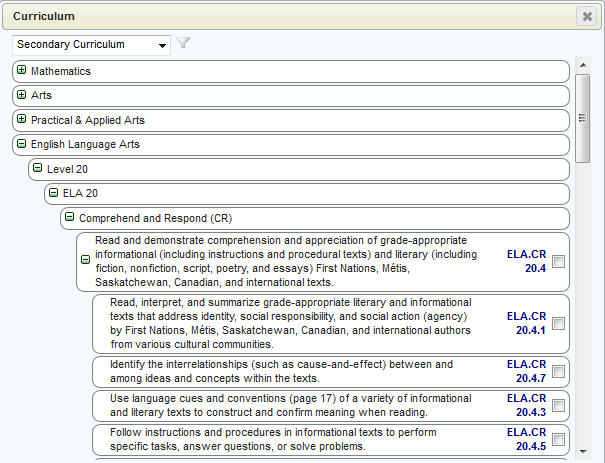The height and width of the screenshot is (463, 605).
Task: Collapse the Level 20 node
Action: point(38,169)
